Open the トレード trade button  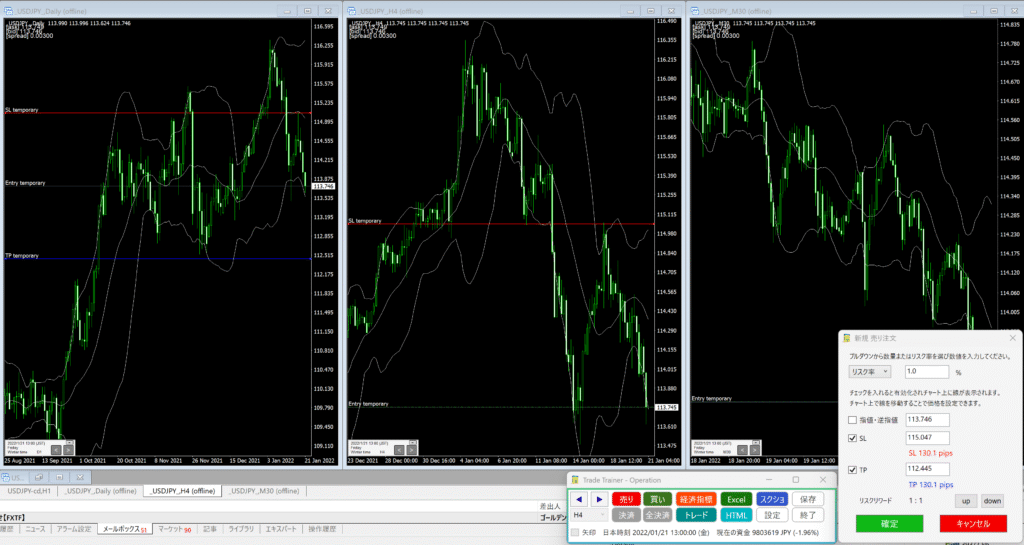pyautogui.click(x=696, y=515)
